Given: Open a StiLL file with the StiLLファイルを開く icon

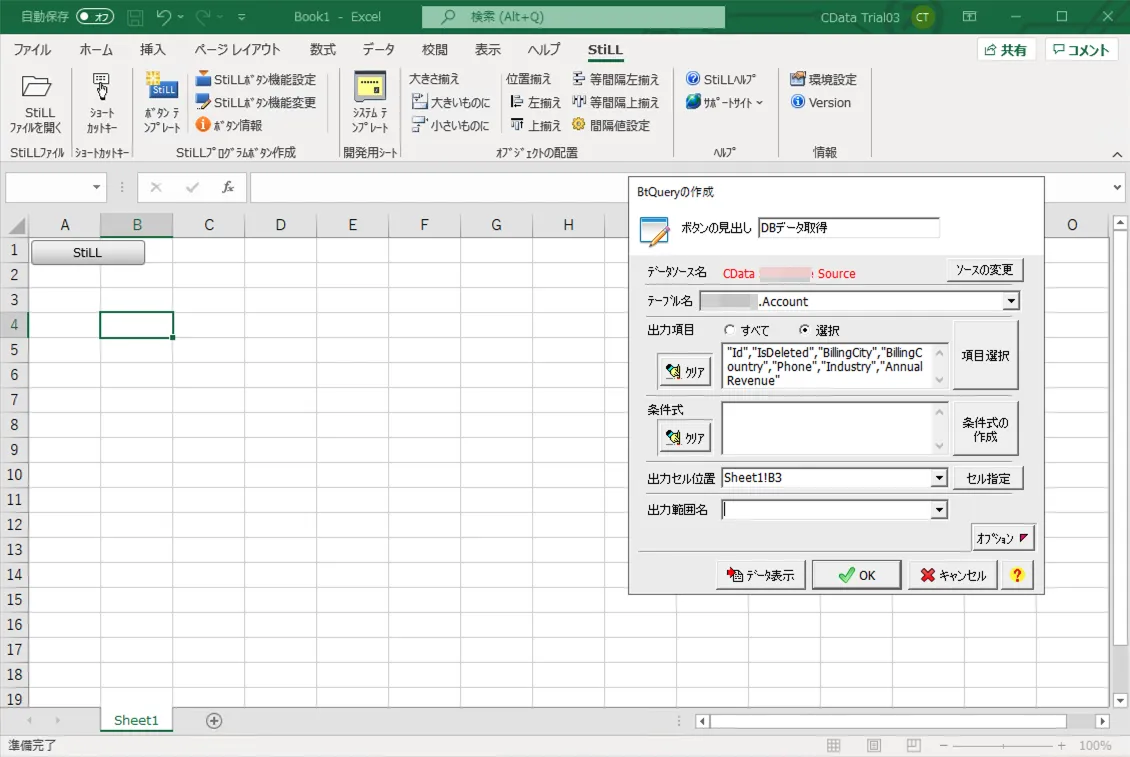Looking at the screenshot, I should point(36,103).
